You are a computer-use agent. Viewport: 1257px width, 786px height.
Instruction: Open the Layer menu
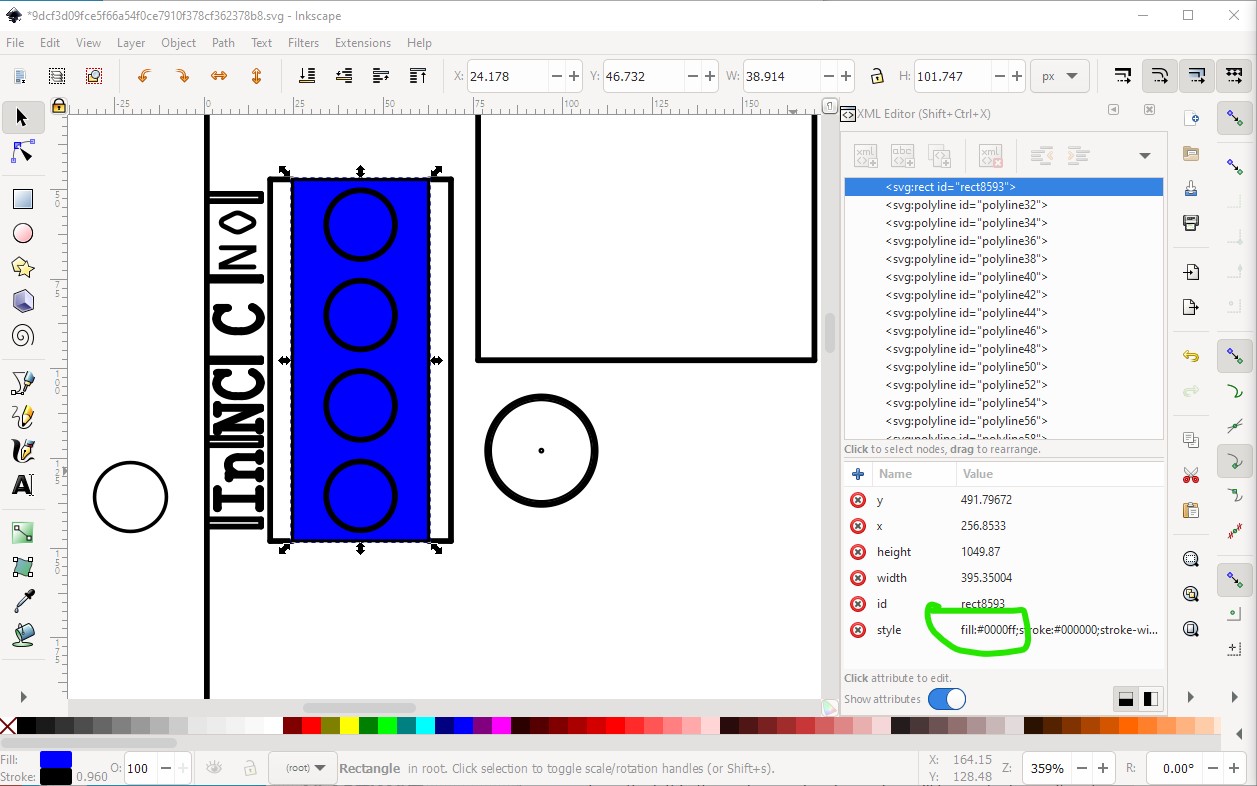(x=131, y=43)
